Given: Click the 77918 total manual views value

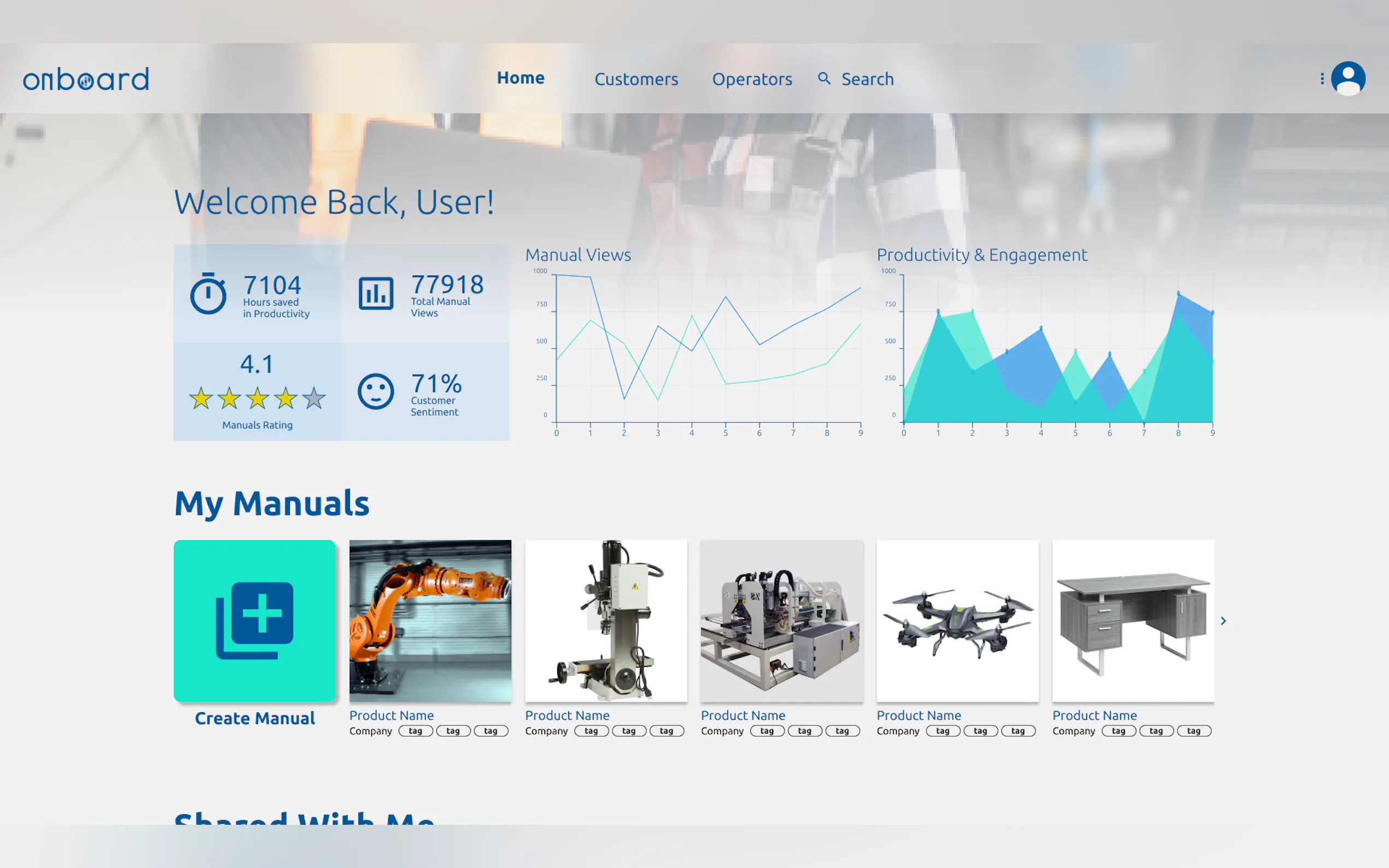Looking at the screenshot, I should tap(447, 284).
